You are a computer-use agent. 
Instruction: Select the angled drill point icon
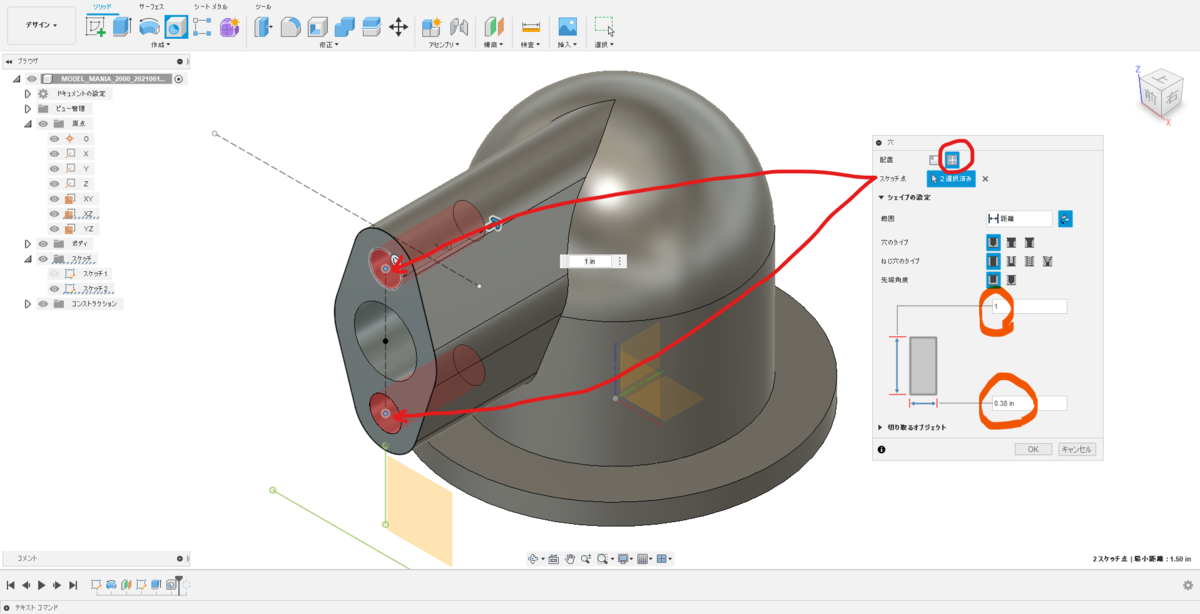click(x=1011, y=280)
